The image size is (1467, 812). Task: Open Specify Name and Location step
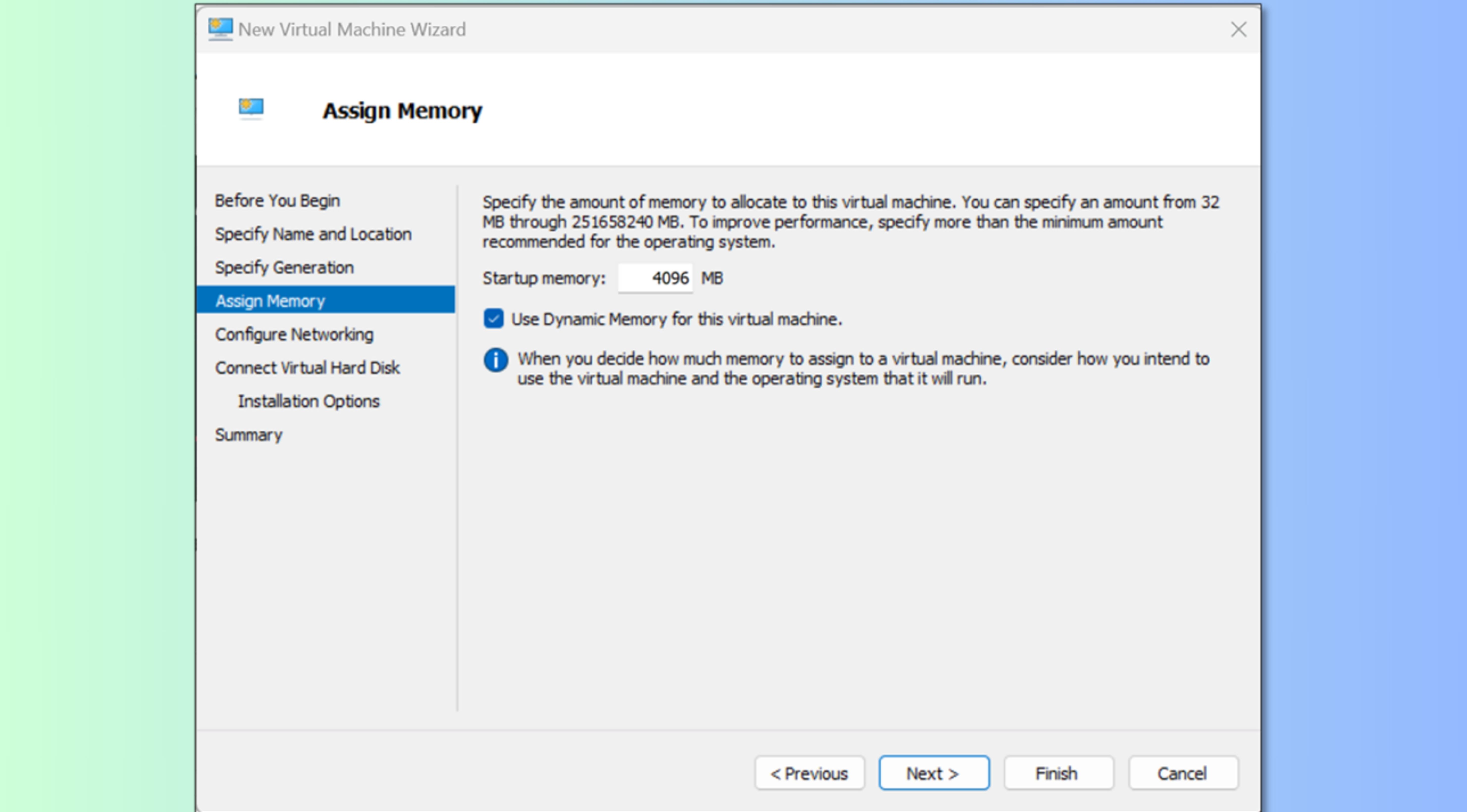point(313,234)
